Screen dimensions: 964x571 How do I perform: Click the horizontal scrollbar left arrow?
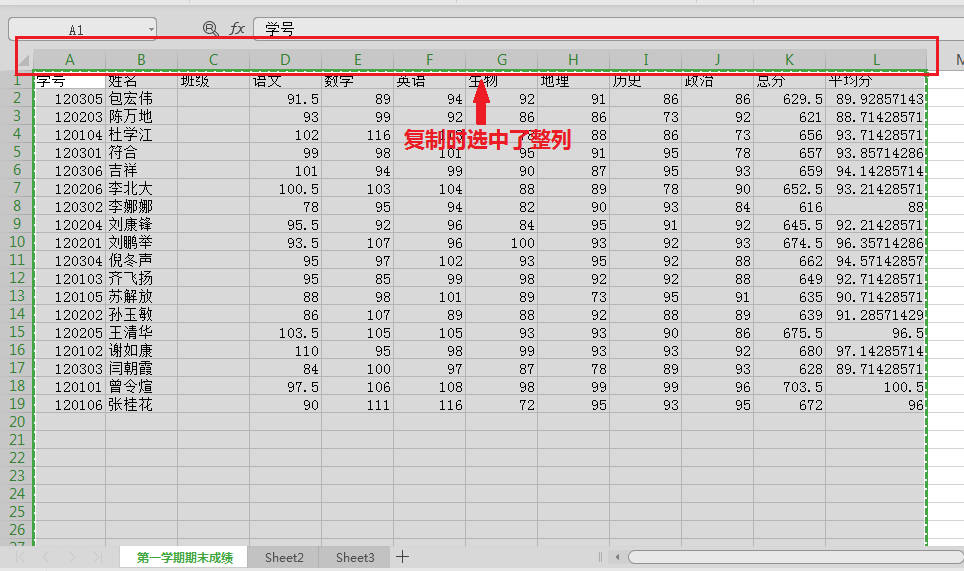point(617,557)
